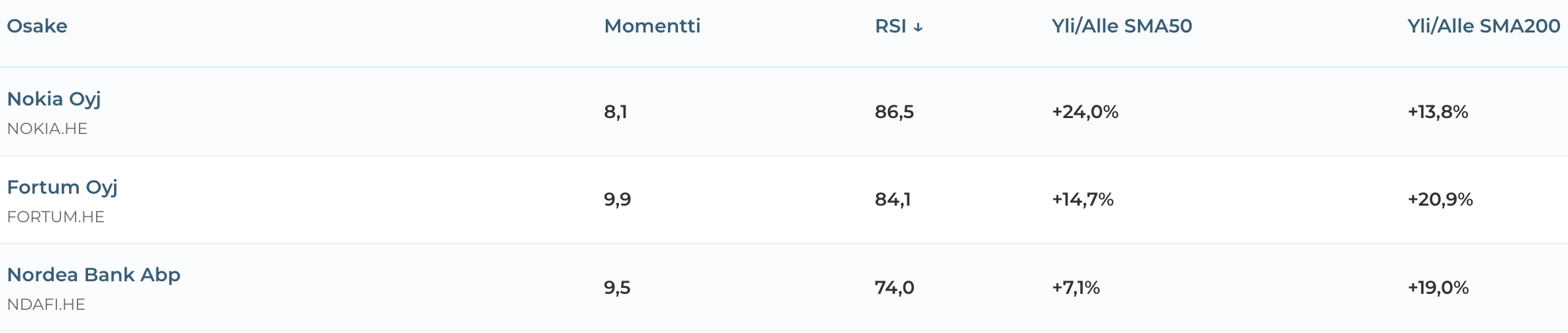Open the Nokia Oyj stock link

[x=54, y=99]
